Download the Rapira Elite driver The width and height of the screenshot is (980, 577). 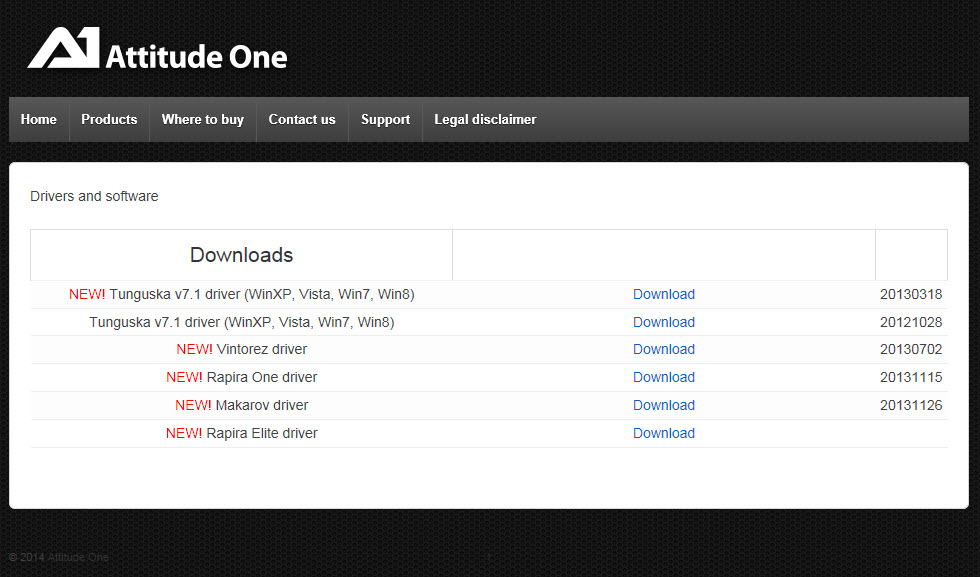664,433
